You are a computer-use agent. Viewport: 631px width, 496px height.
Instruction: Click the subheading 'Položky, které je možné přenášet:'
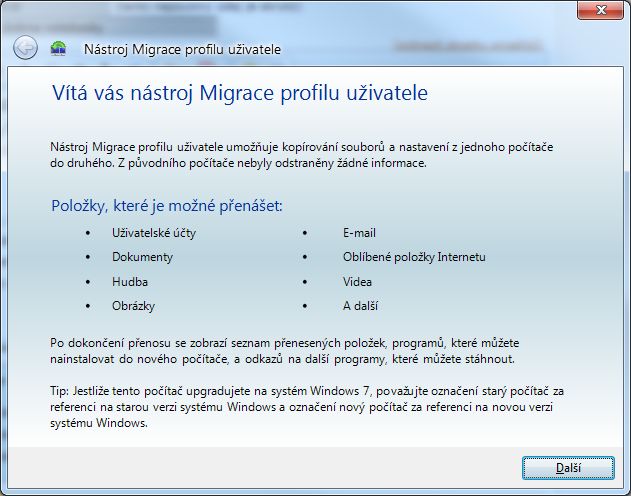(x=167, y=206)
